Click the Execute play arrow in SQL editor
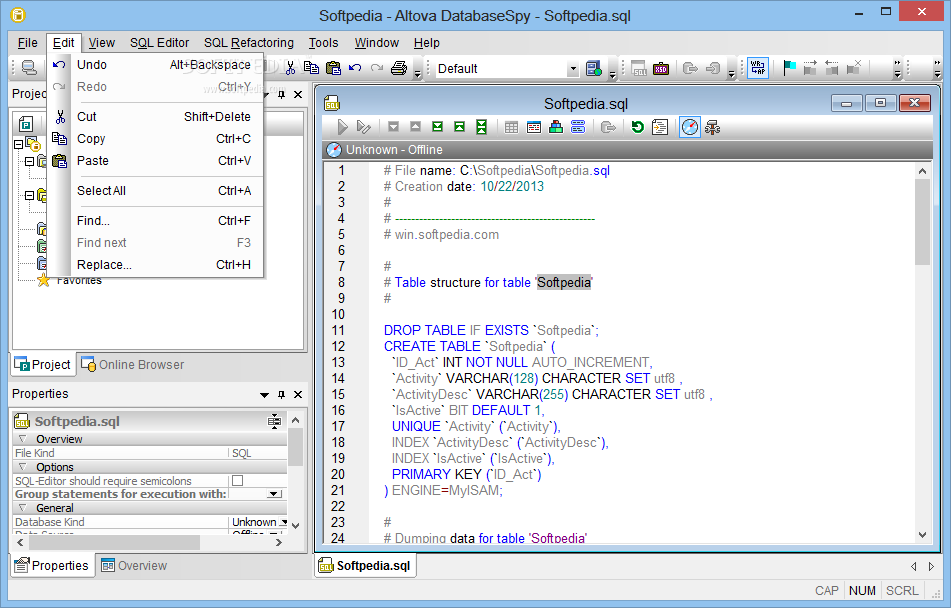 click(x=342, y=127)
